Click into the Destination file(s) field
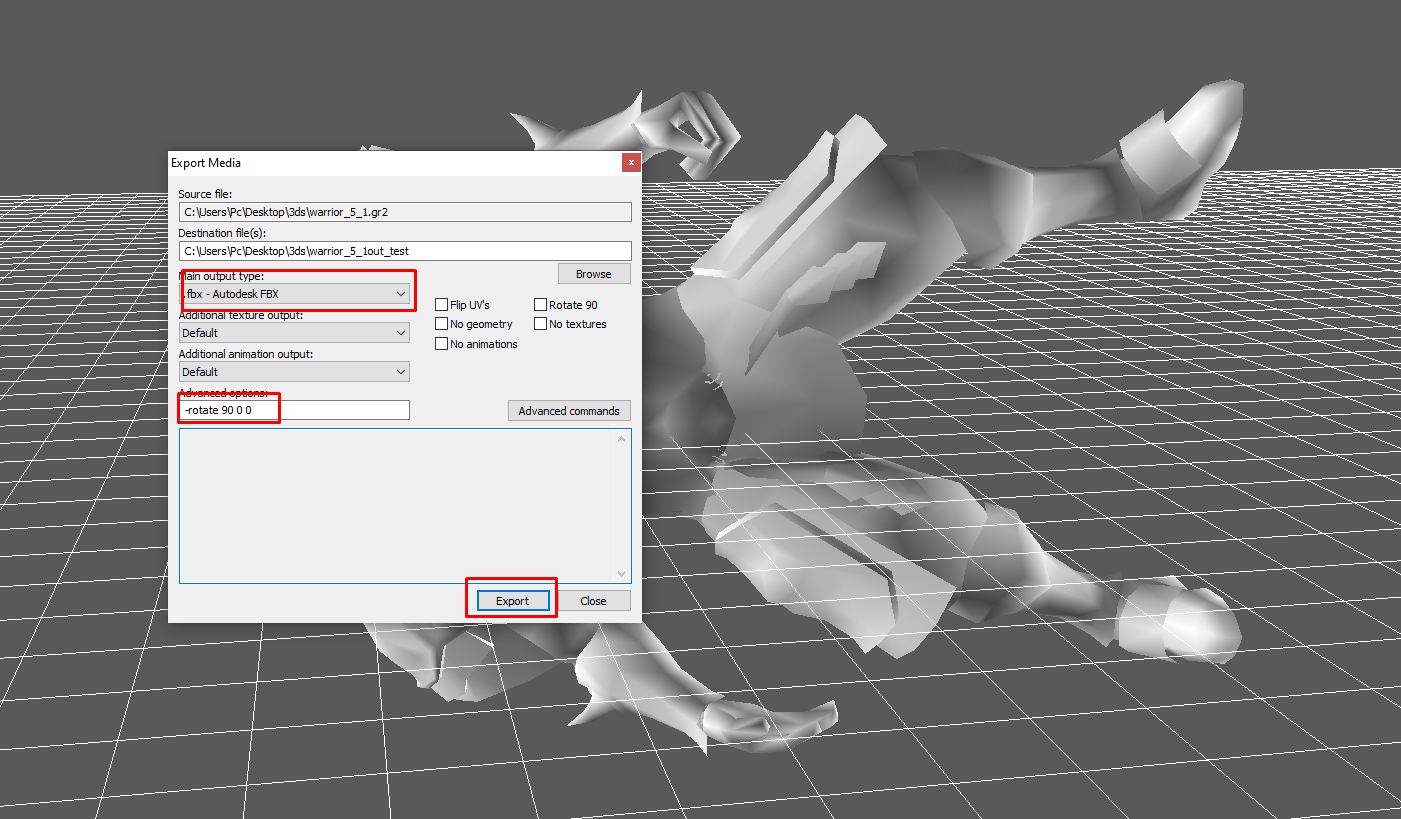 pos(405,251)
